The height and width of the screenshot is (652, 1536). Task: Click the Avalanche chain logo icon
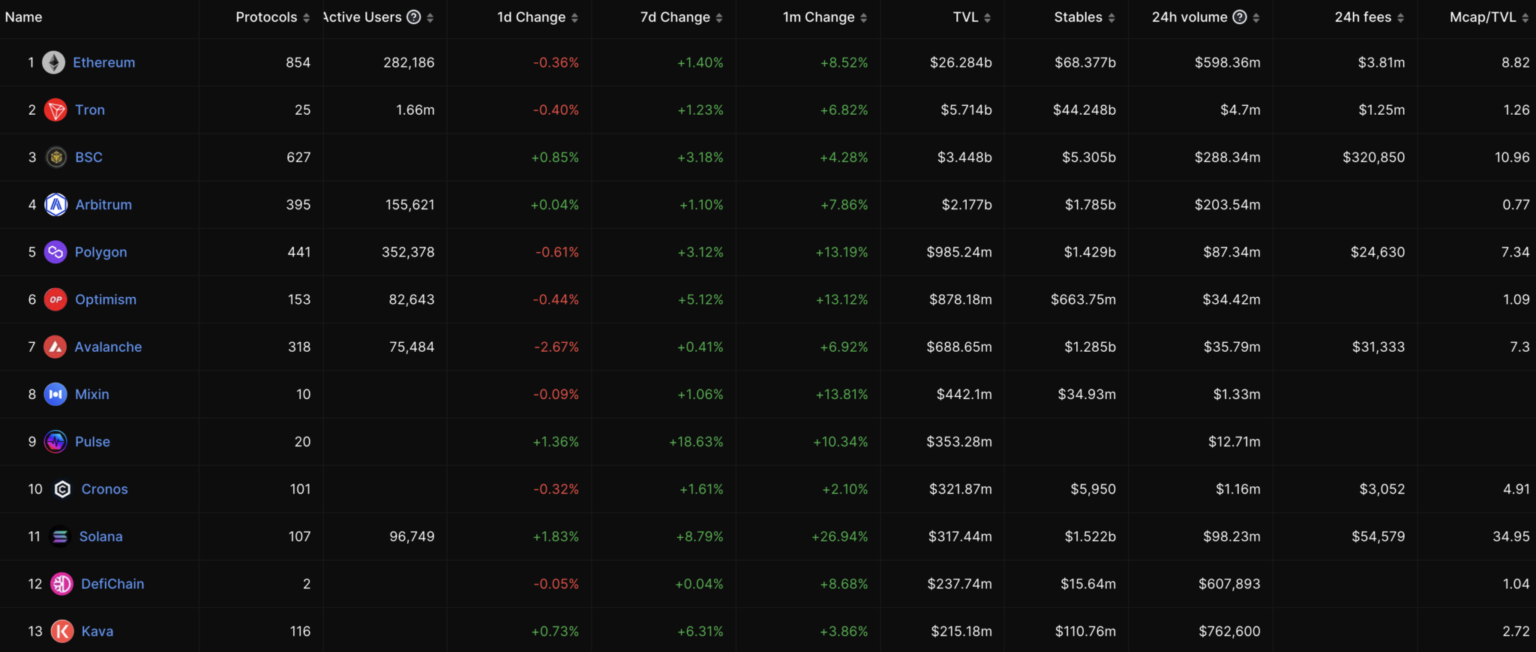click(x=56, y=347)
